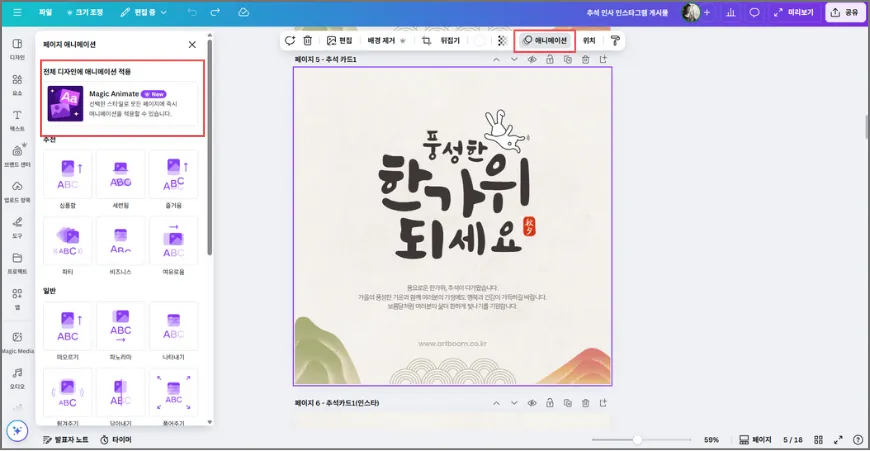Open the 브랜드 센터 sidebar tab
Screen dimensions: 870x451
pyautogui.click(x=17, y=156)
